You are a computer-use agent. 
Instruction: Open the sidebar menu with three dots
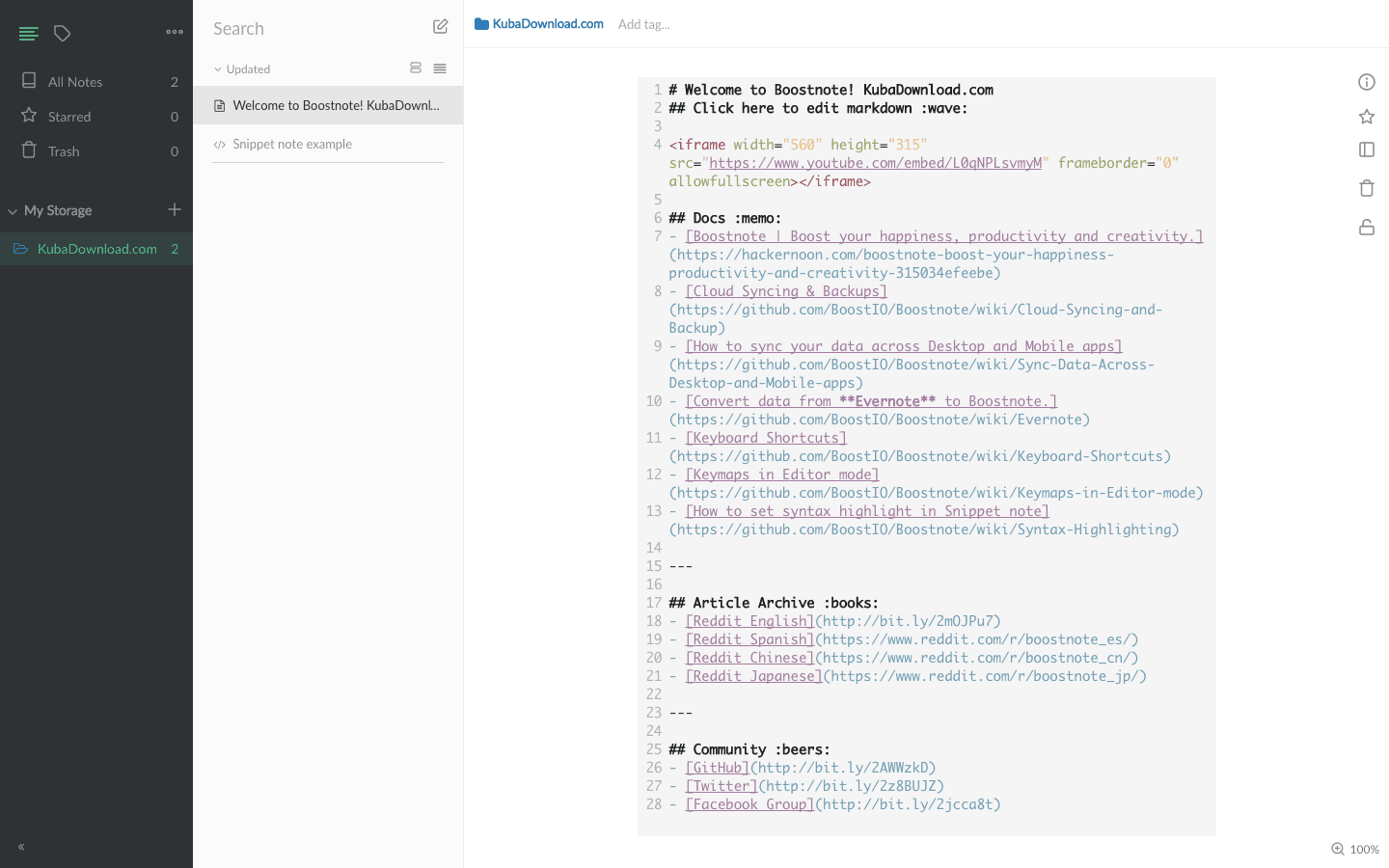[175, 32]
